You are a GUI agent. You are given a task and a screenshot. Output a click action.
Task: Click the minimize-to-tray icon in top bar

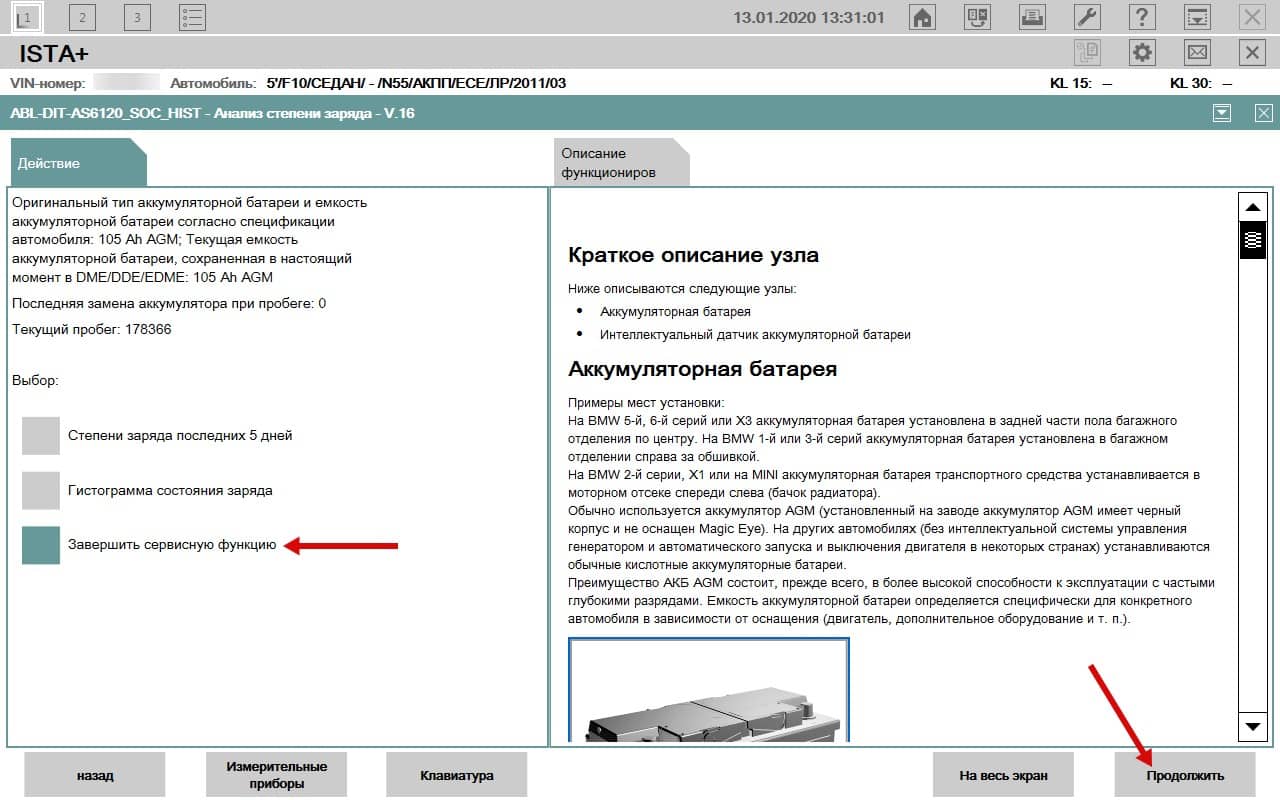point(1197,16)
